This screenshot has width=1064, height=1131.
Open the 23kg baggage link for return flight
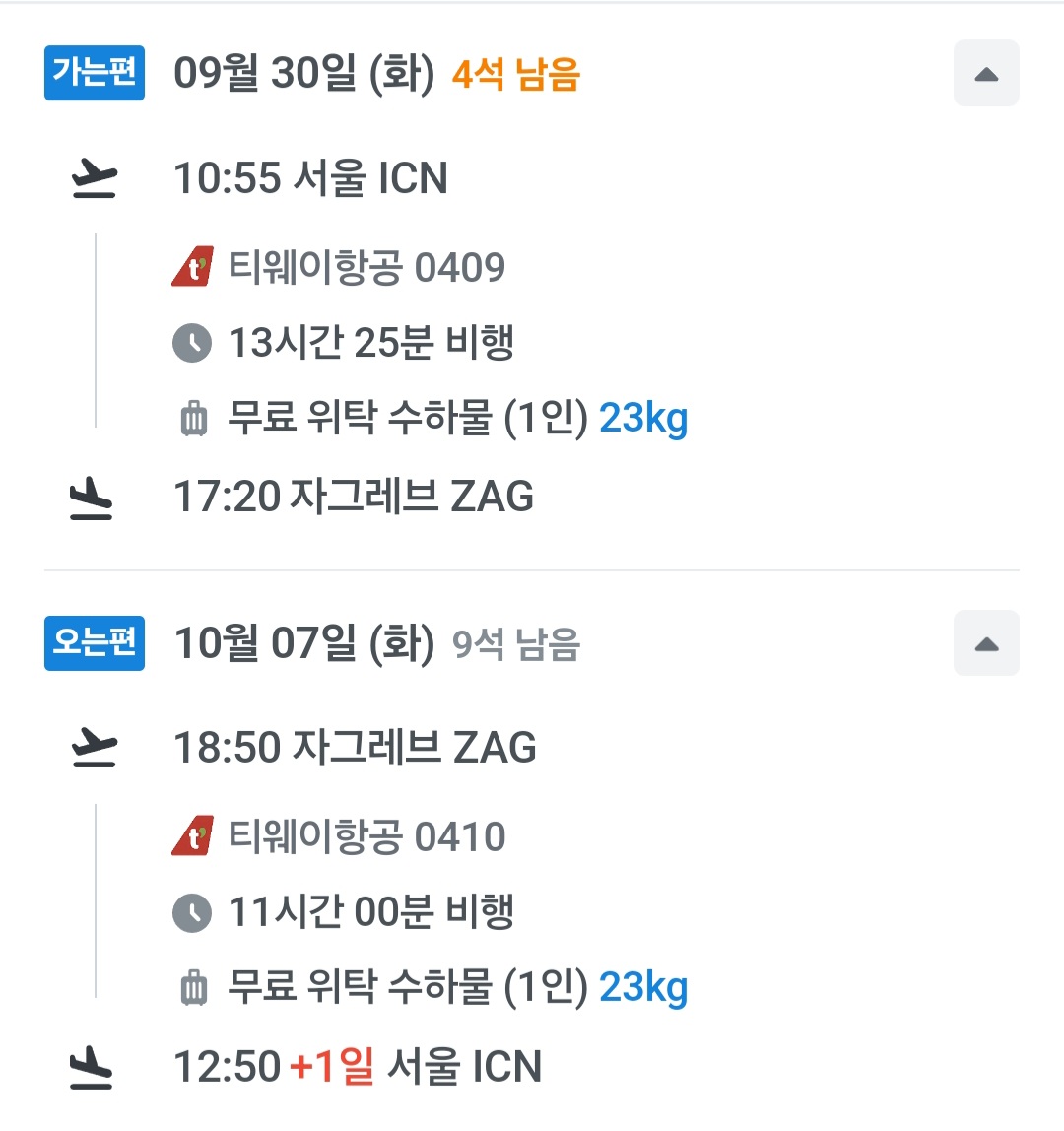tap(643, 987)
